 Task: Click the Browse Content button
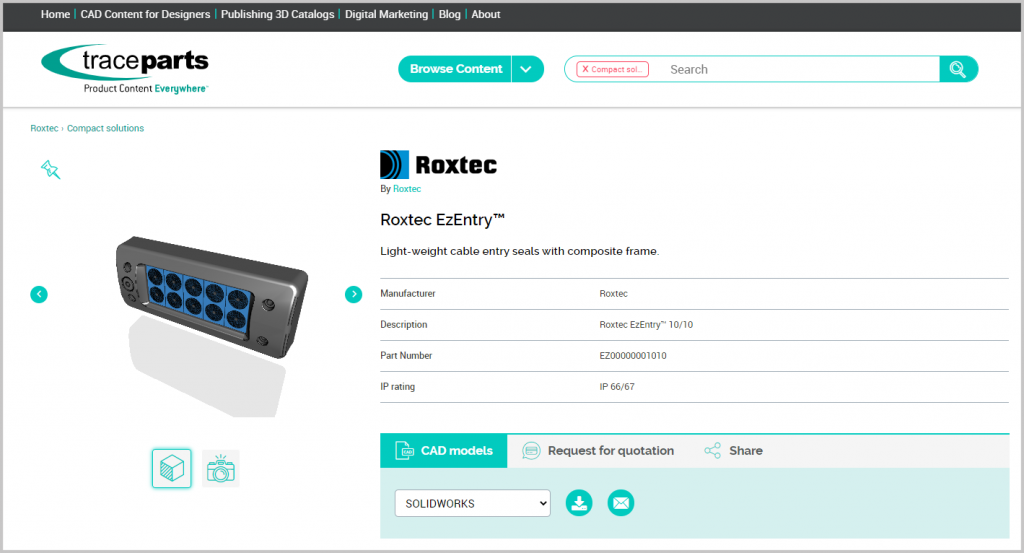click(456, 69)
